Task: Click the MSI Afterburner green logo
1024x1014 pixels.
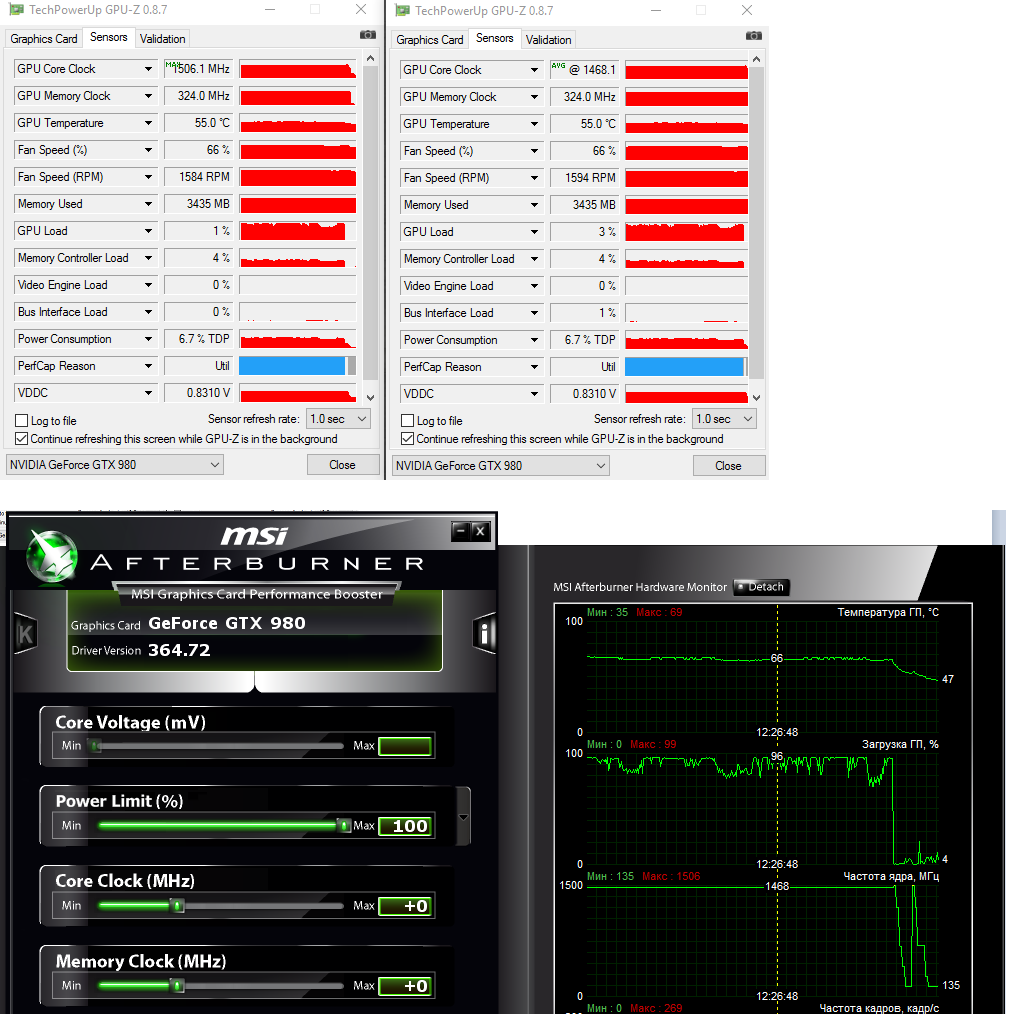Action: [52, 556]
